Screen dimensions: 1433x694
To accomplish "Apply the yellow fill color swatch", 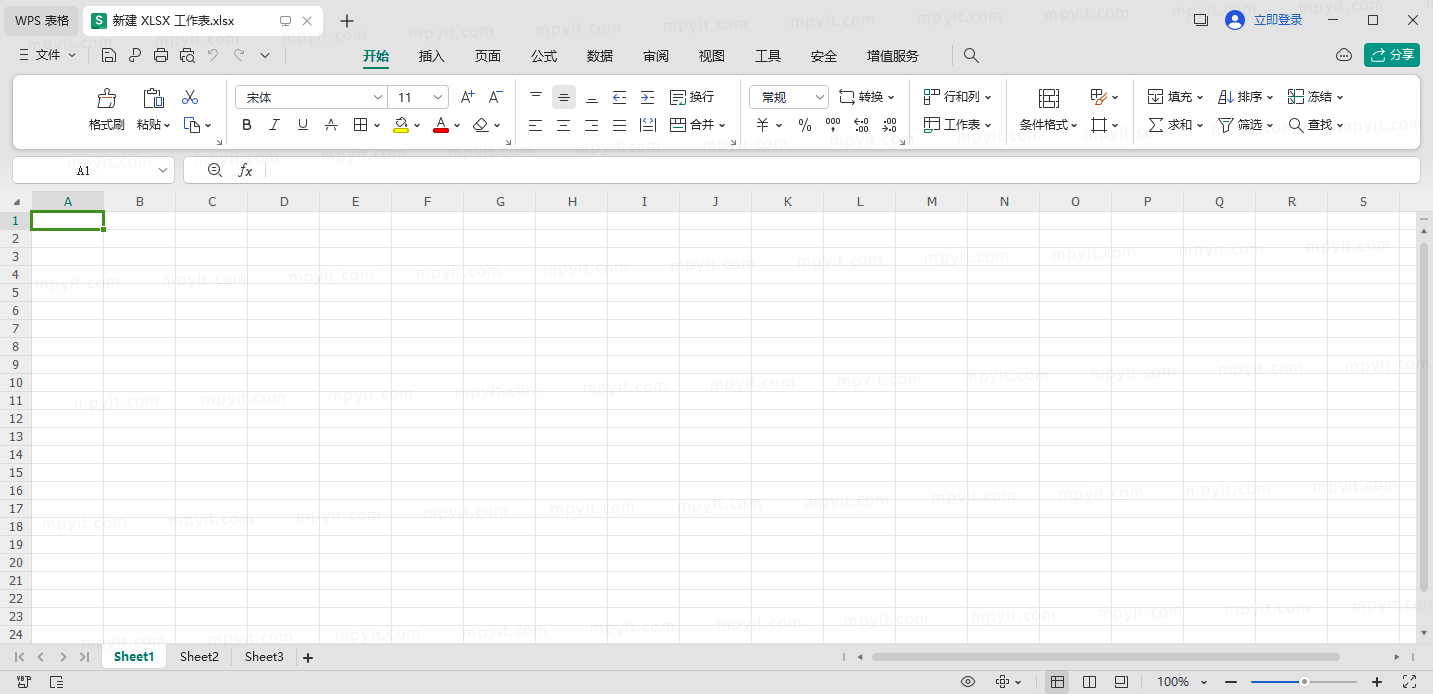I will [400, 125].
